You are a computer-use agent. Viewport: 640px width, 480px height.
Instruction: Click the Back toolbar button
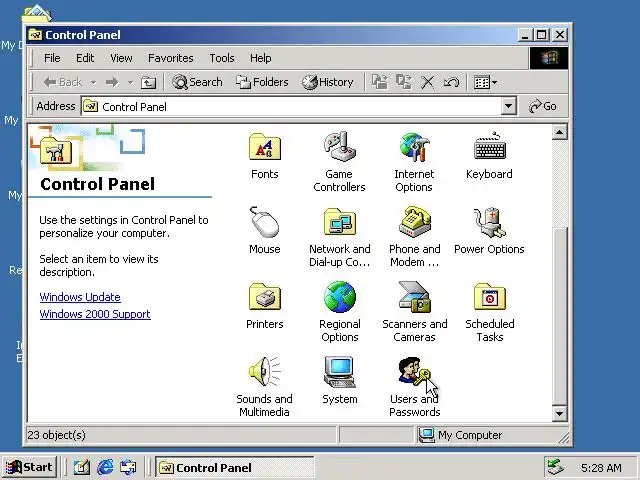(x=63, y=82)
